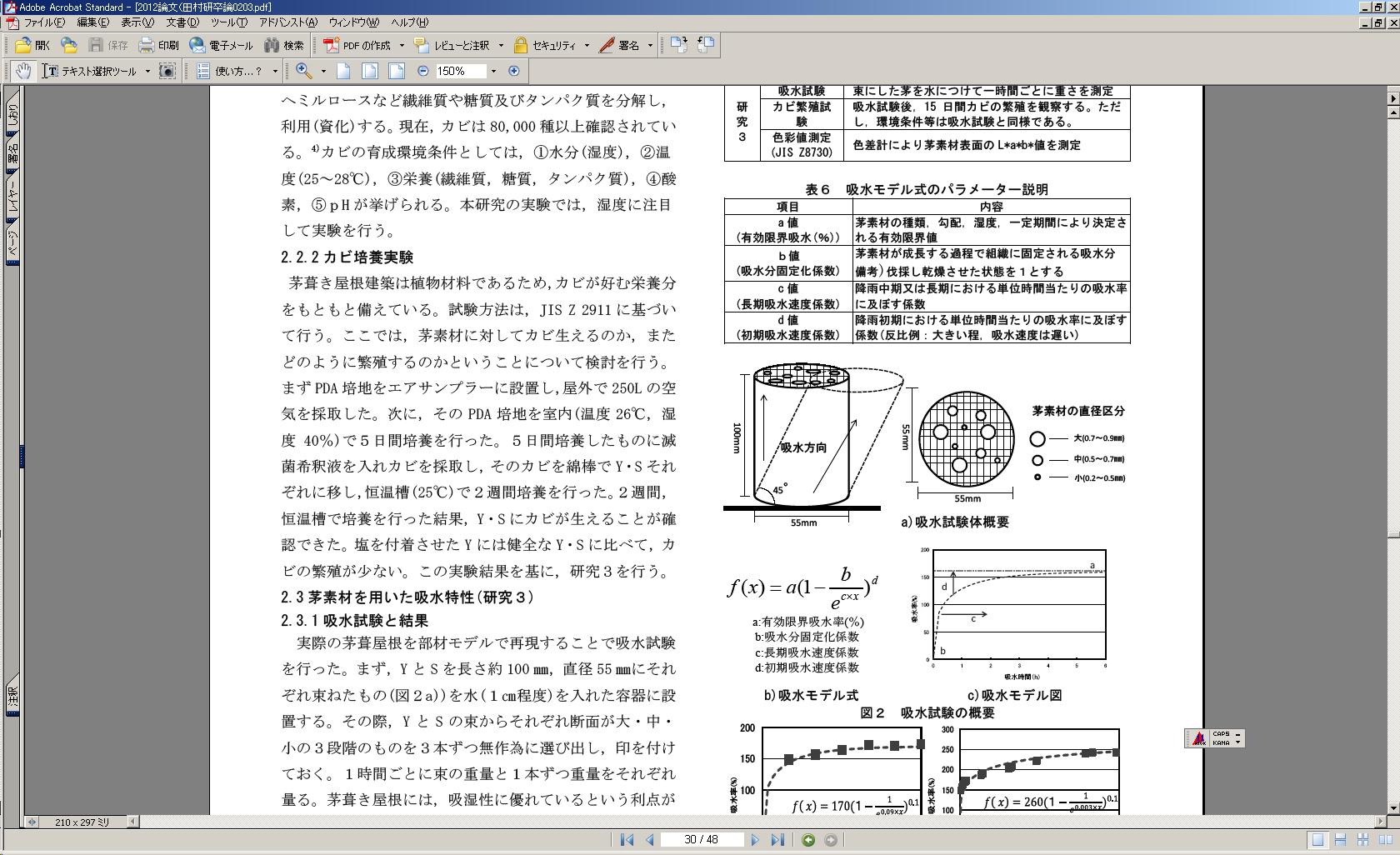Click the 署名 pen icon
The image size is (1400, 855).
click(607, 45)
